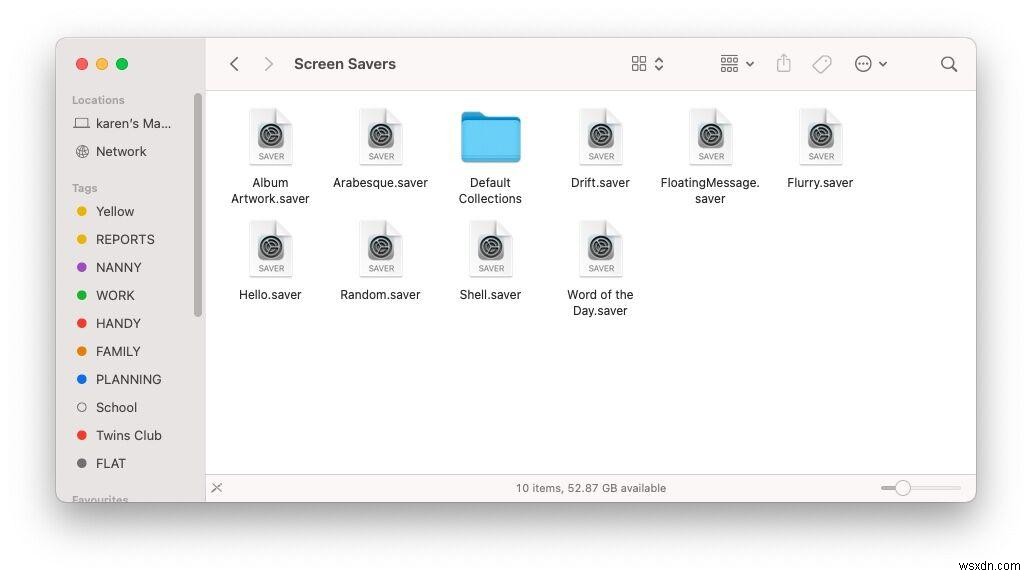Select the Random.saver file
Image resolution: width=1032 pixels, height=576 pixels.
(380, 249)
